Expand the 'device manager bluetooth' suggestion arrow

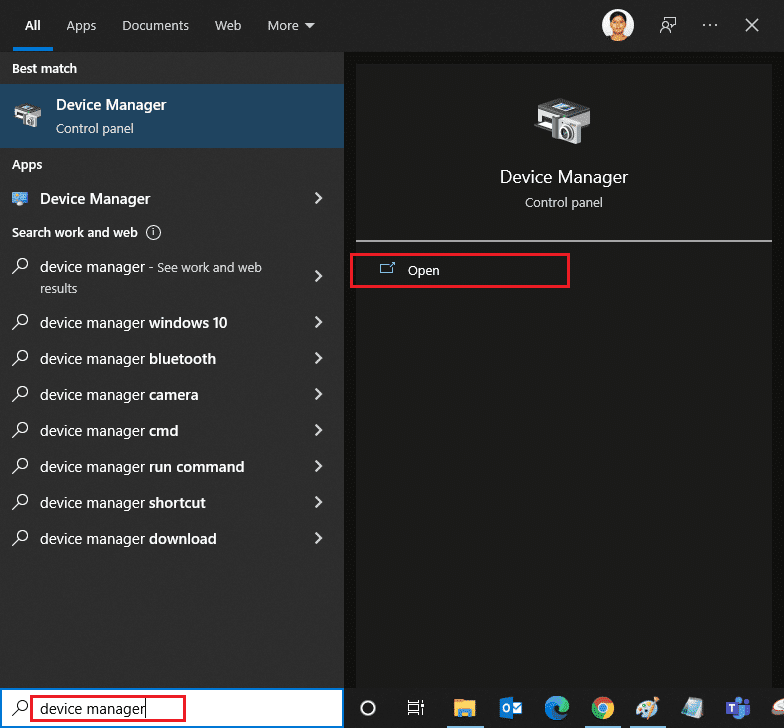click(318, 359)
